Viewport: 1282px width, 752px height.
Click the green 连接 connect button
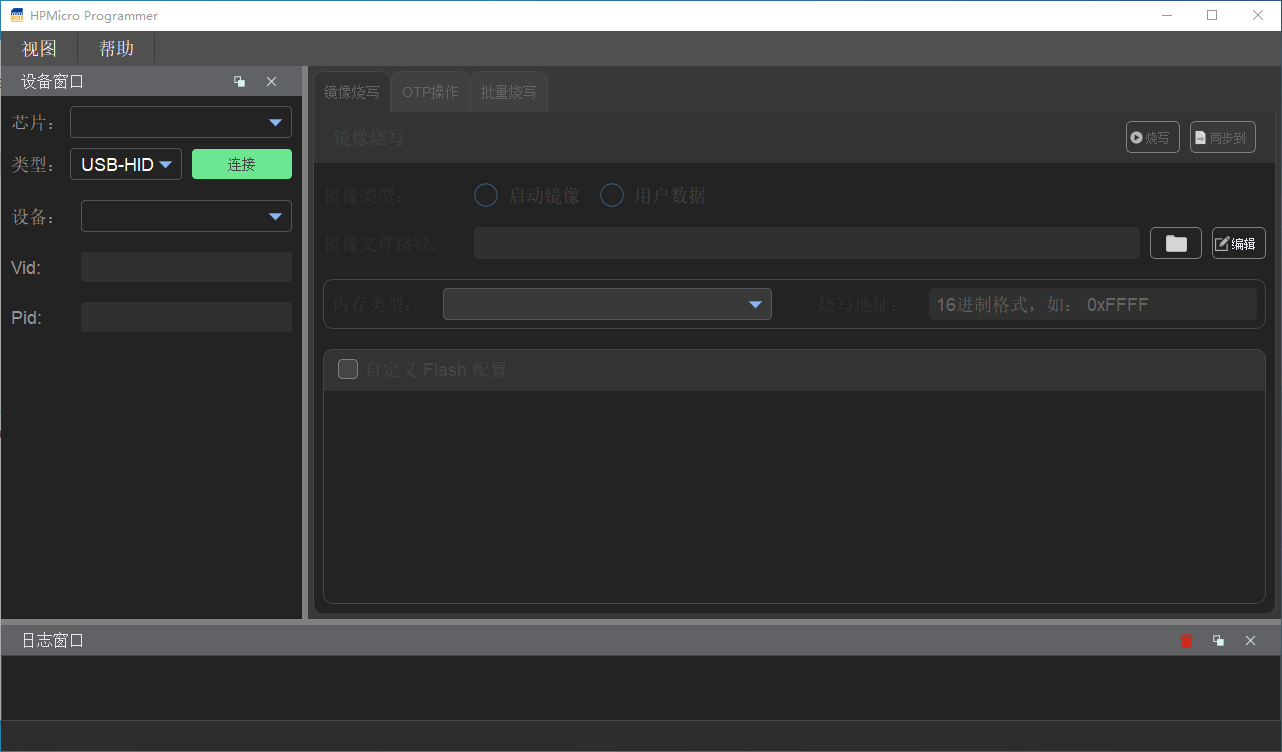242,164
